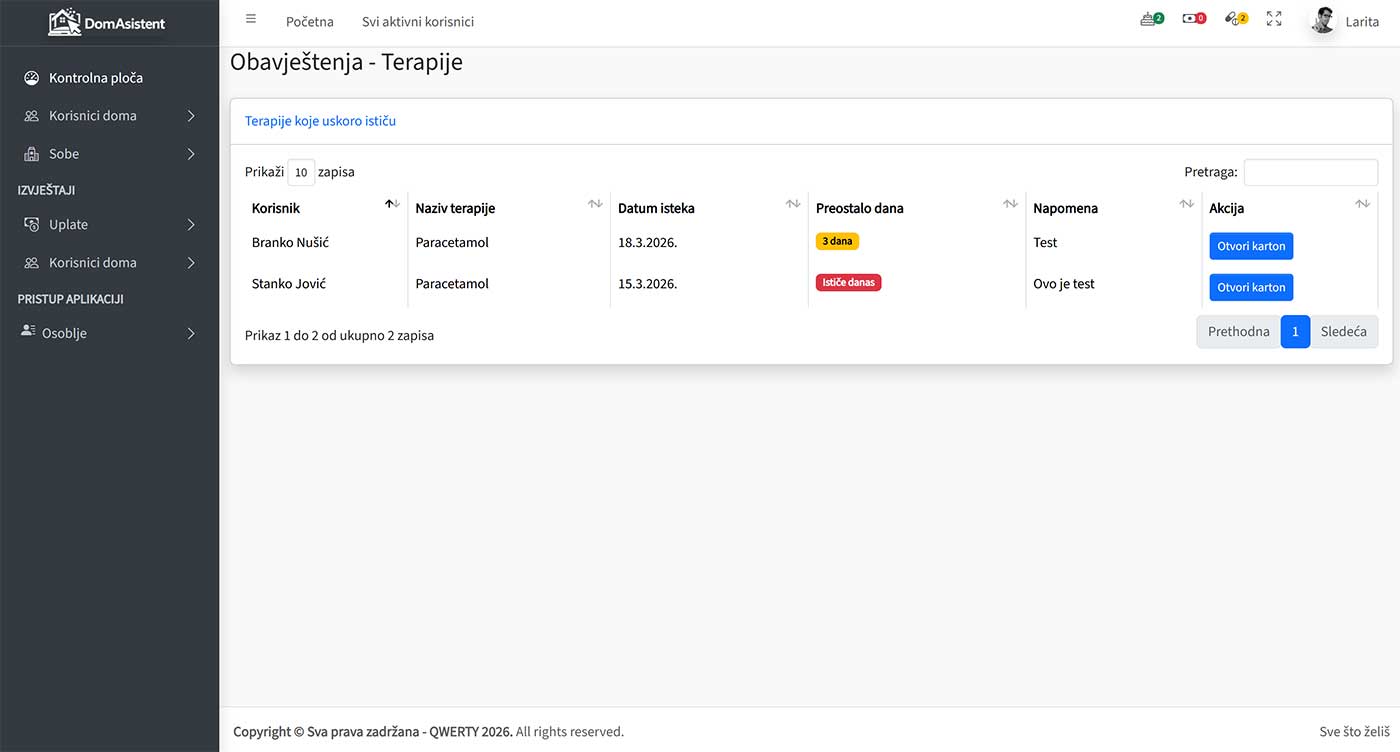The width and height of the screenshot is (1400, 752).
Task: Click the DomAsistent logo
Action: click(x=107, y=22)
